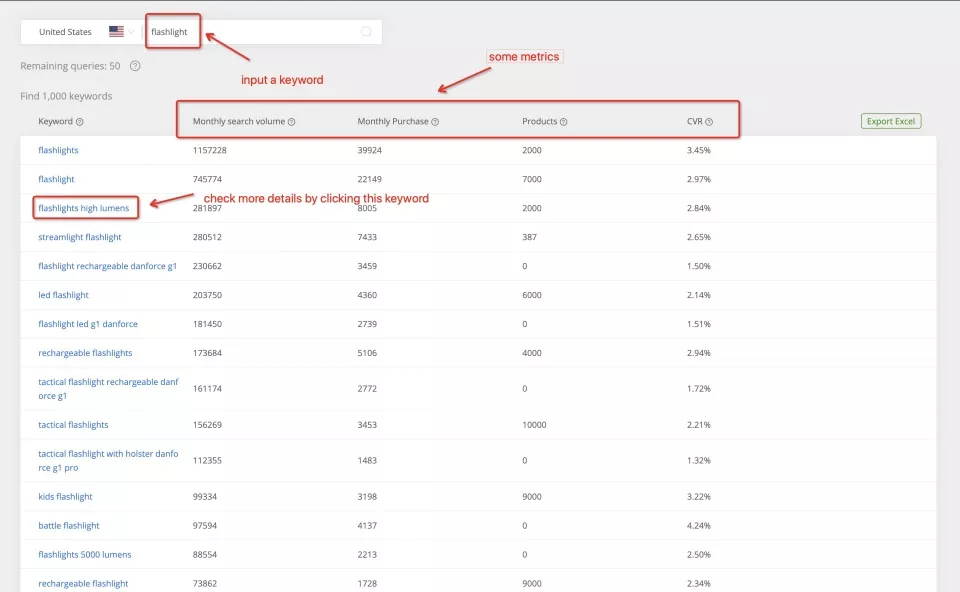
Task: Click the Keyword column header
Action: (x=55, y=121)
